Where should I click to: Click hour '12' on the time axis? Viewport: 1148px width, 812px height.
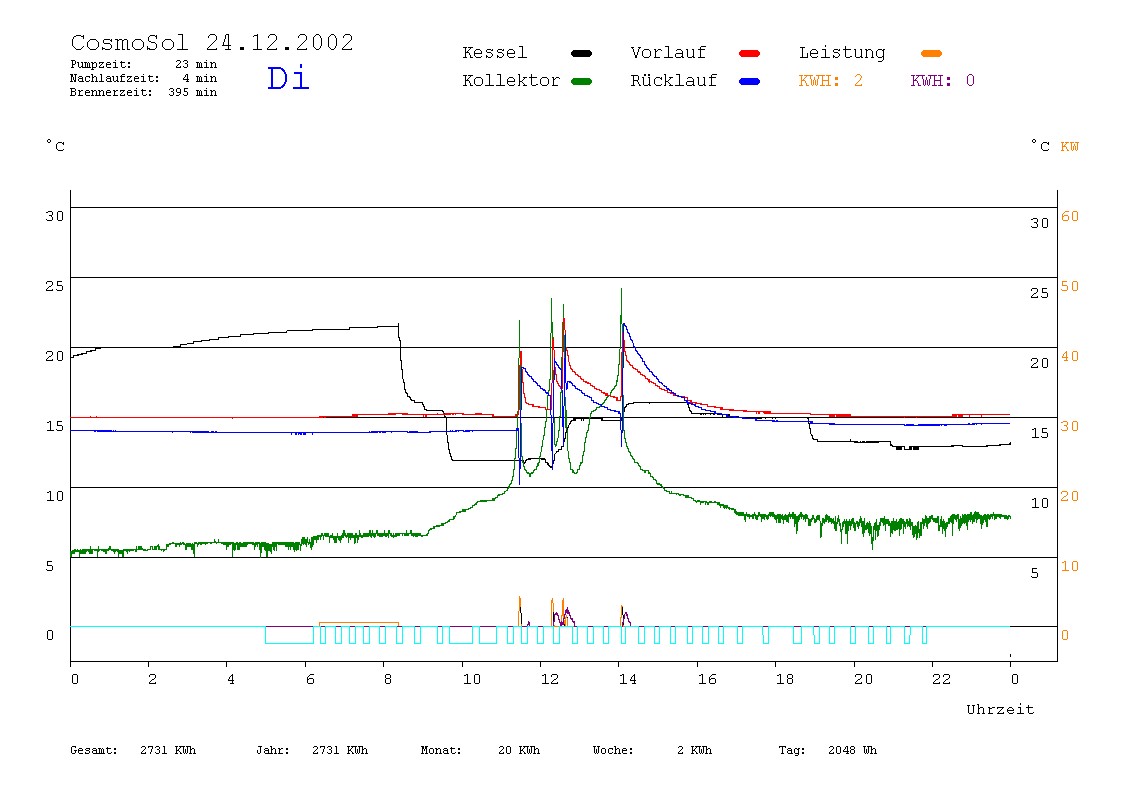pos(550,679)
